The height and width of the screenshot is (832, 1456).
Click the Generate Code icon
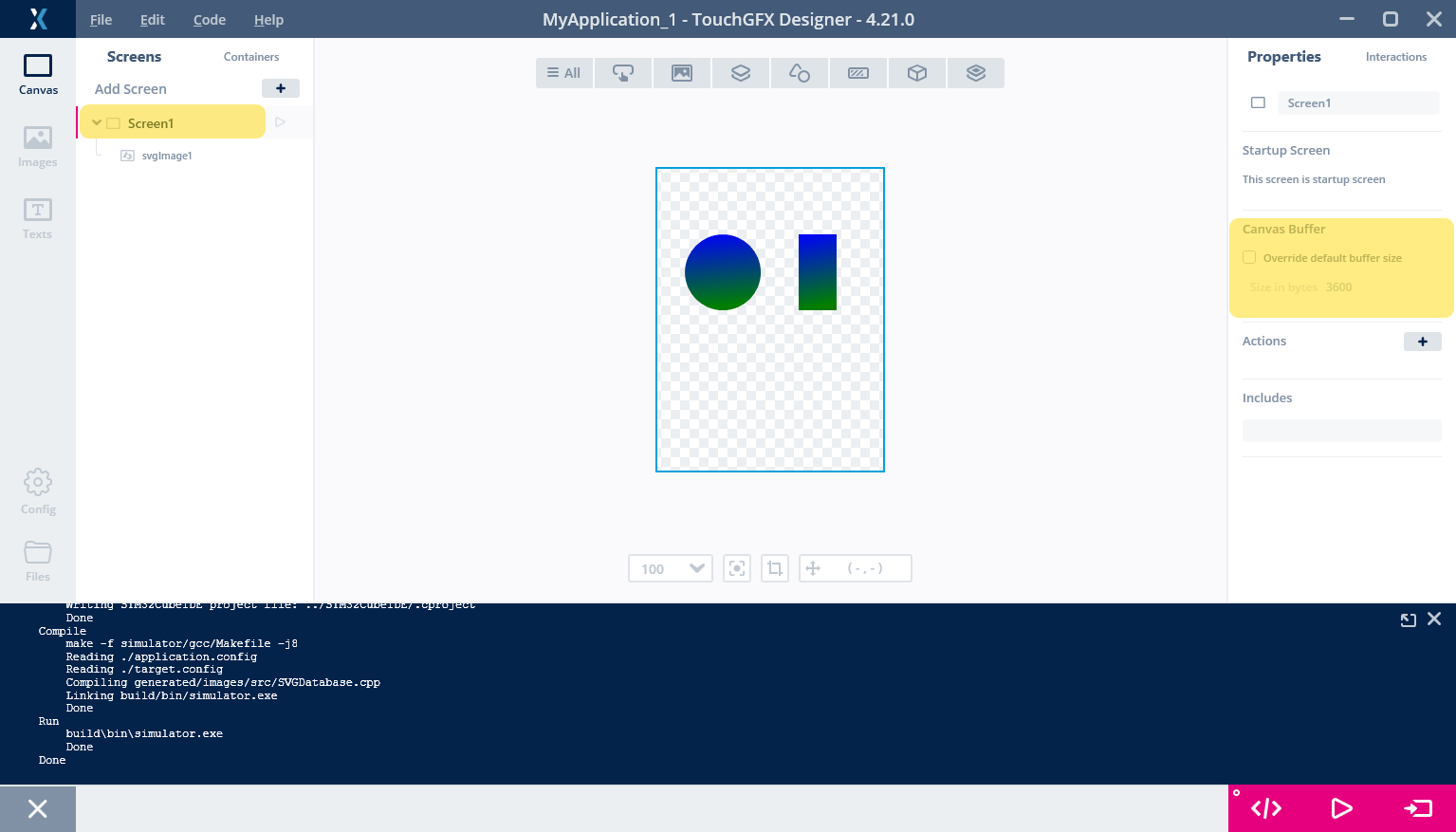1266,808
